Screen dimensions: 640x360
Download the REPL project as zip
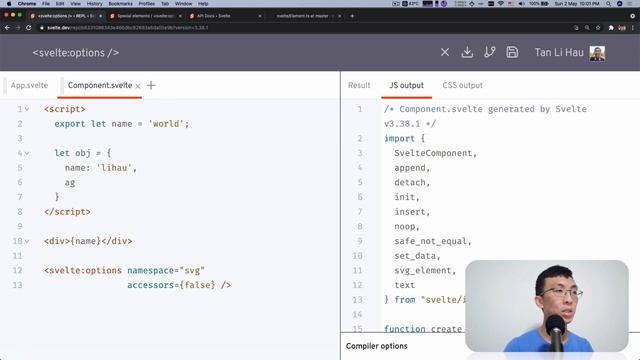(467, 52)
